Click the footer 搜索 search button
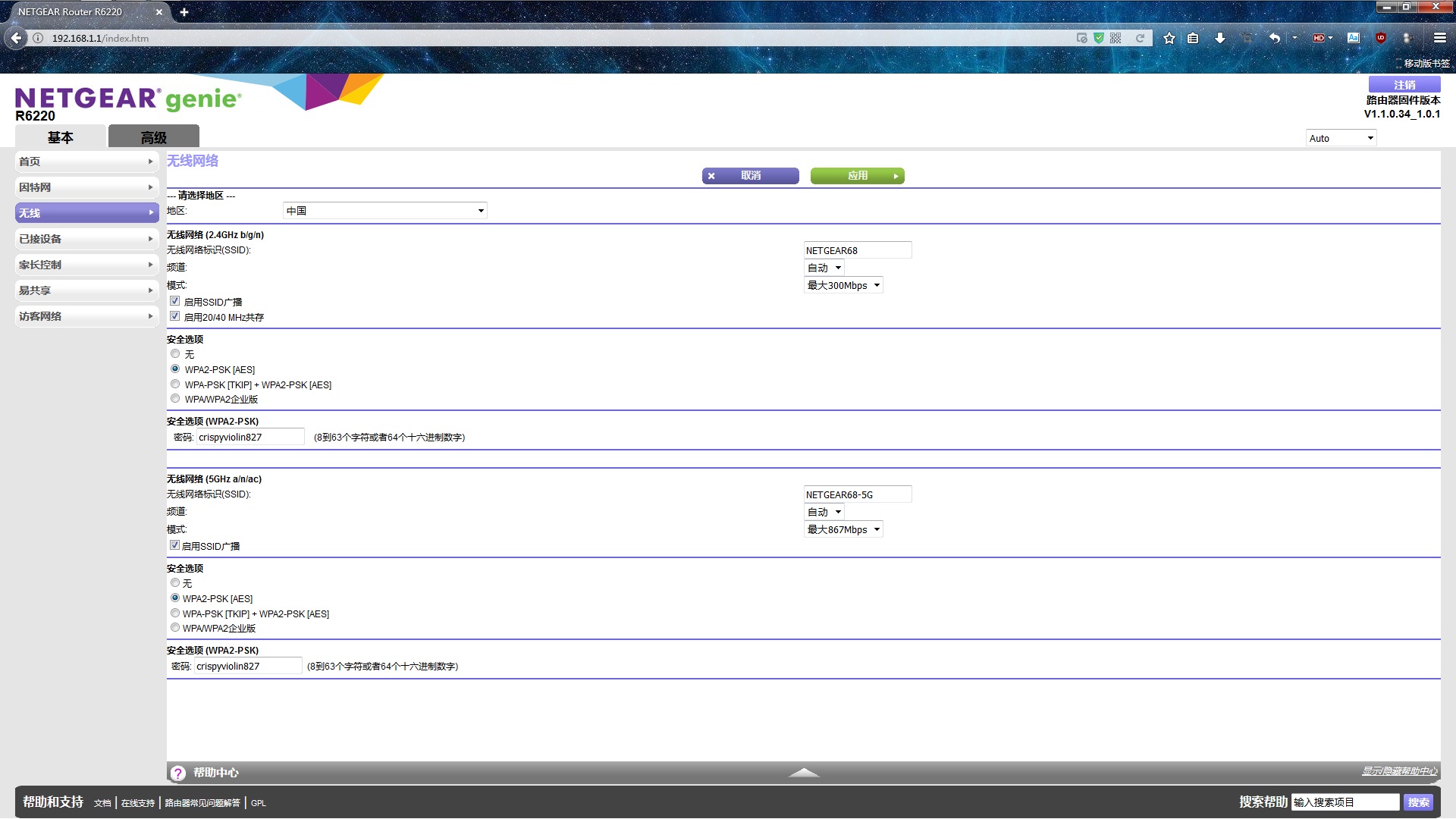1456x819 pixels. point(1418,802)
